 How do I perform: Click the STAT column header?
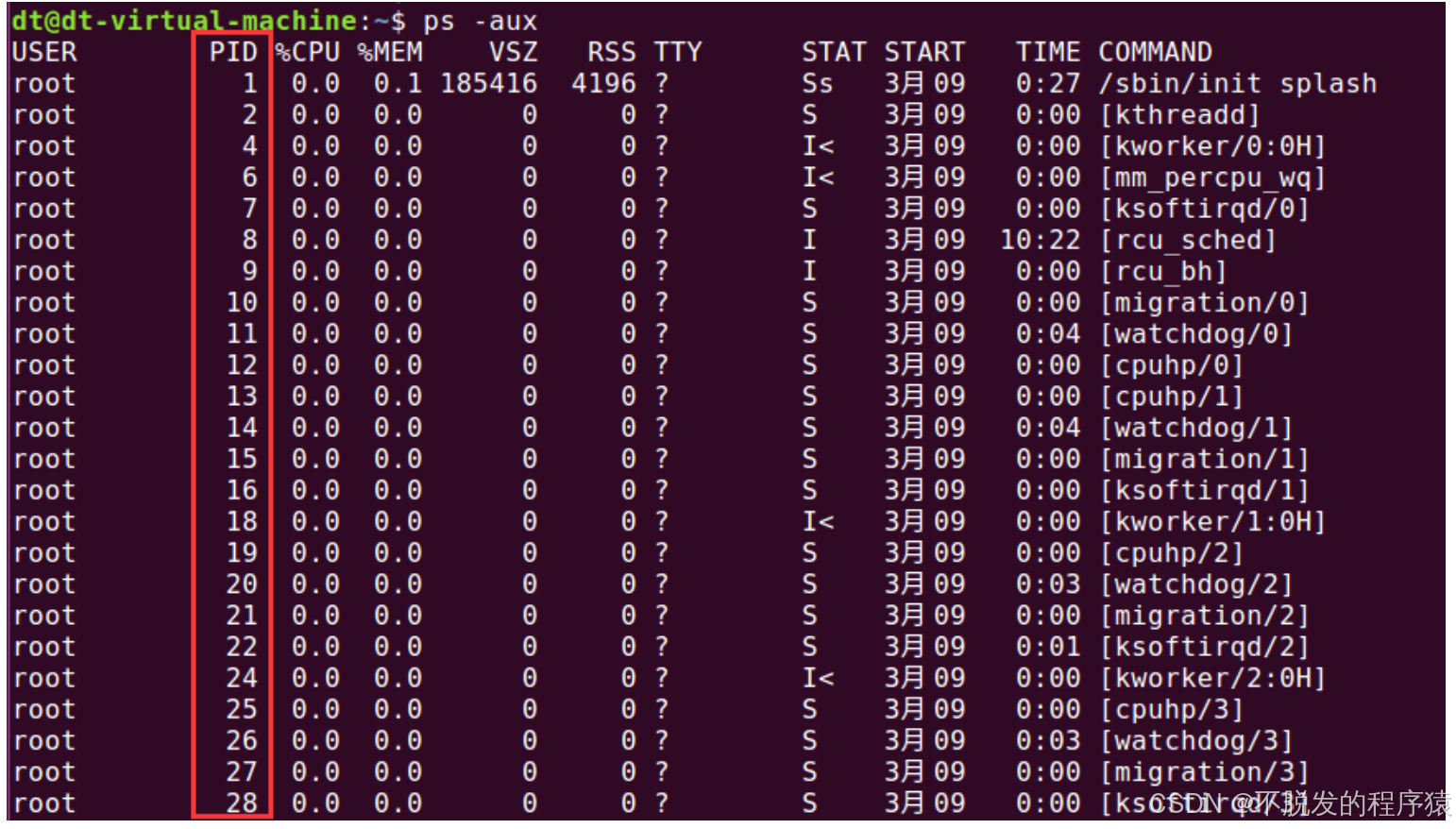[834, 52]
